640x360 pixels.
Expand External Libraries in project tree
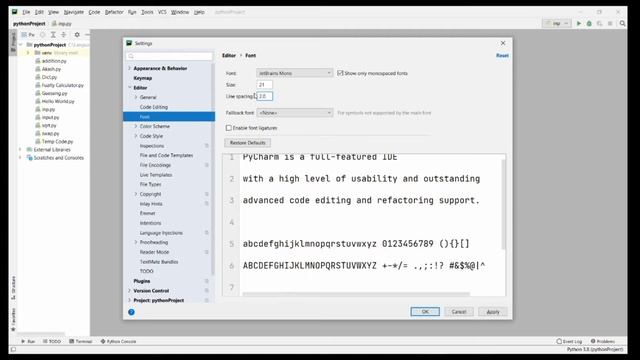(20, 150)
